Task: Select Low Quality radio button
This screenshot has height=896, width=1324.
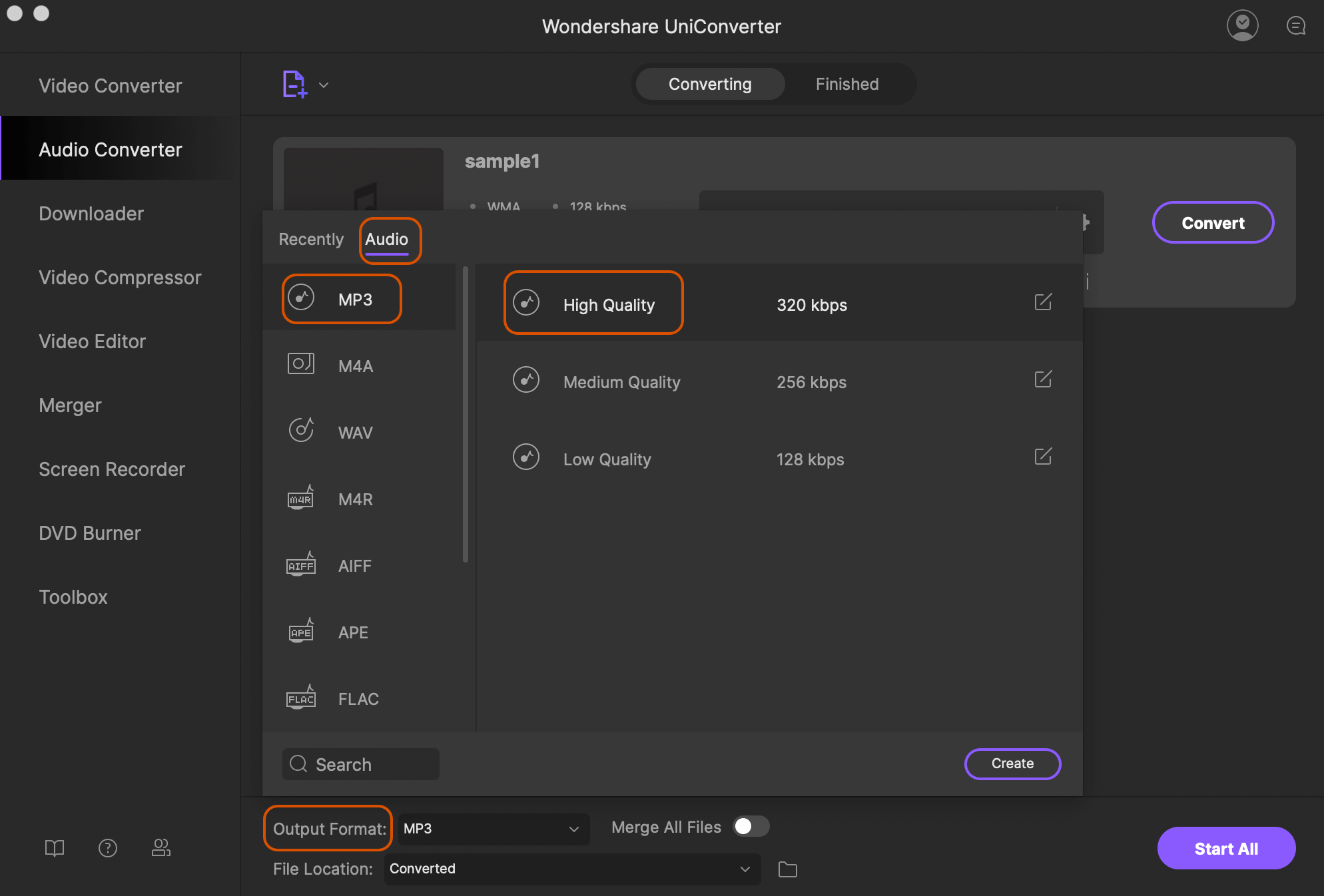Action: pos(527,459)
